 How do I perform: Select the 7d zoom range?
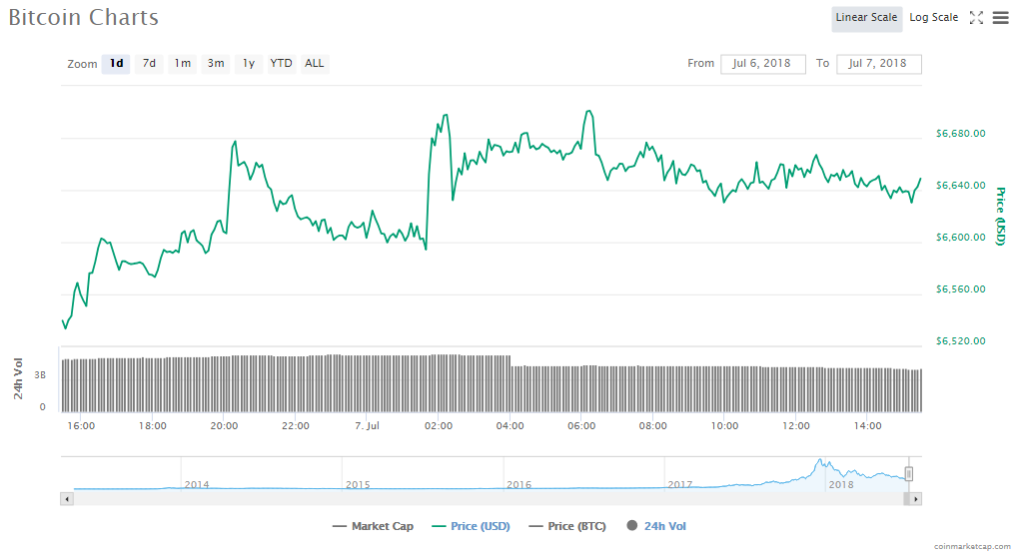tap(149, 64)
